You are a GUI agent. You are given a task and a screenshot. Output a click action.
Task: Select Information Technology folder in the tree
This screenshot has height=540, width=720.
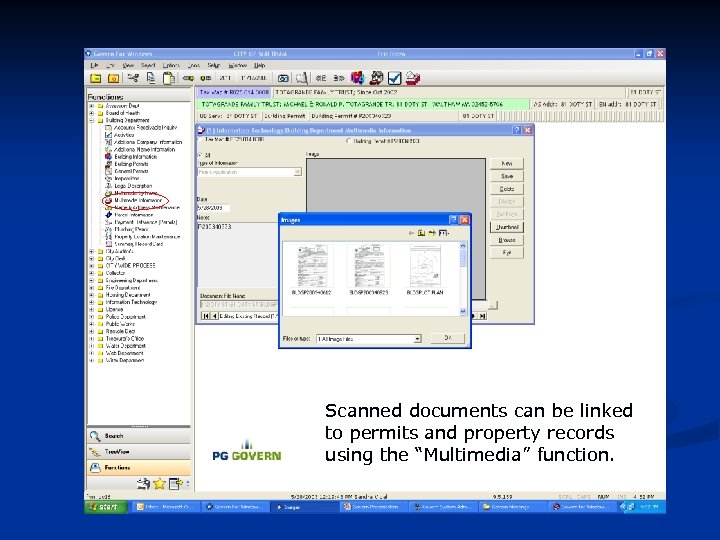point(131,302)
